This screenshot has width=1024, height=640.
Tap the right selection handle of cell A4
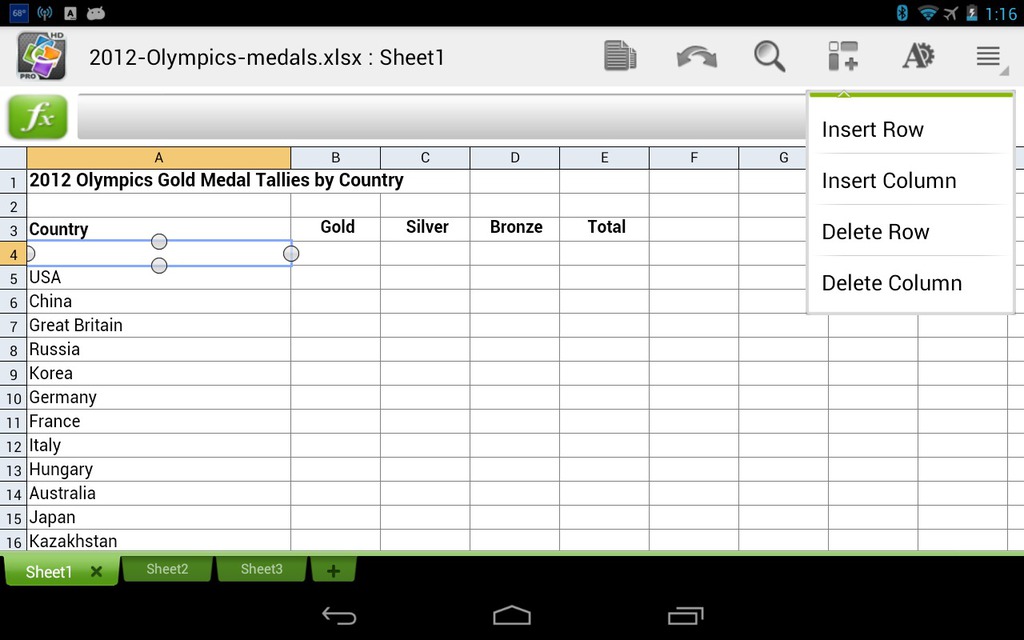click(291, 253)
